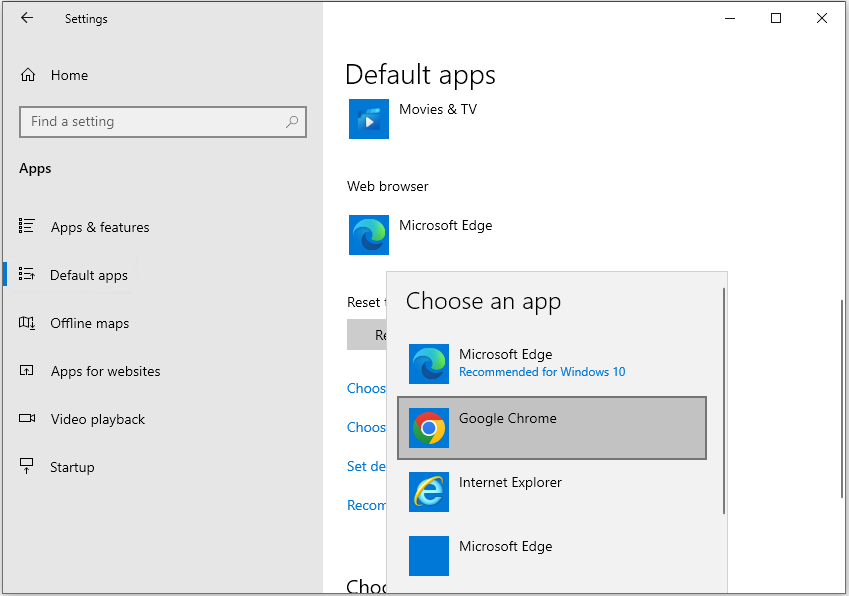This screenshot has width=849, height=596.
Task: Click the Apps section header in sidebar
Action: [x=35, y=168]
